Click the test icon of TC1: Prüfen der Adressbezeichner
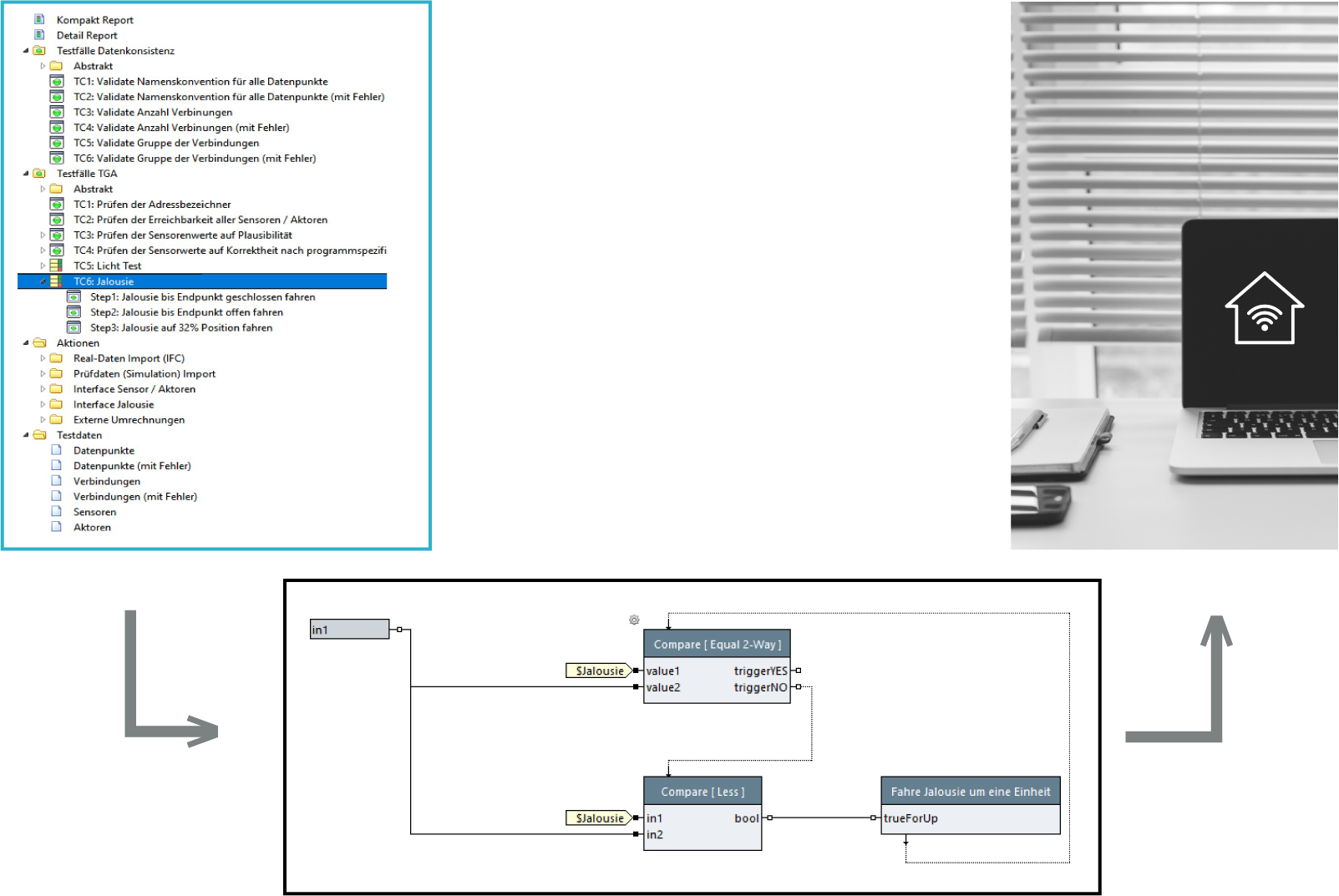The height and width of the screenshot is (896, 1339). 57,205
